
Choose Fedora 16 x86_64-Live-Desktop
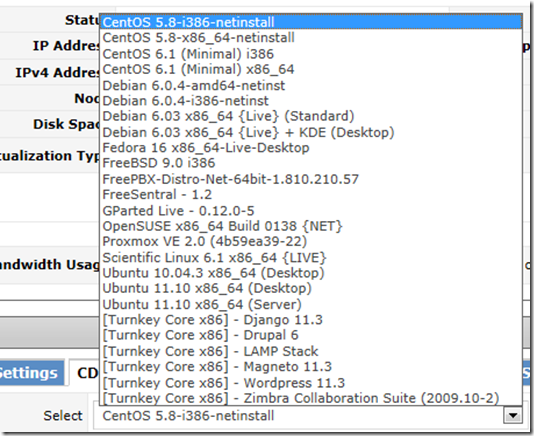point(311,147)
